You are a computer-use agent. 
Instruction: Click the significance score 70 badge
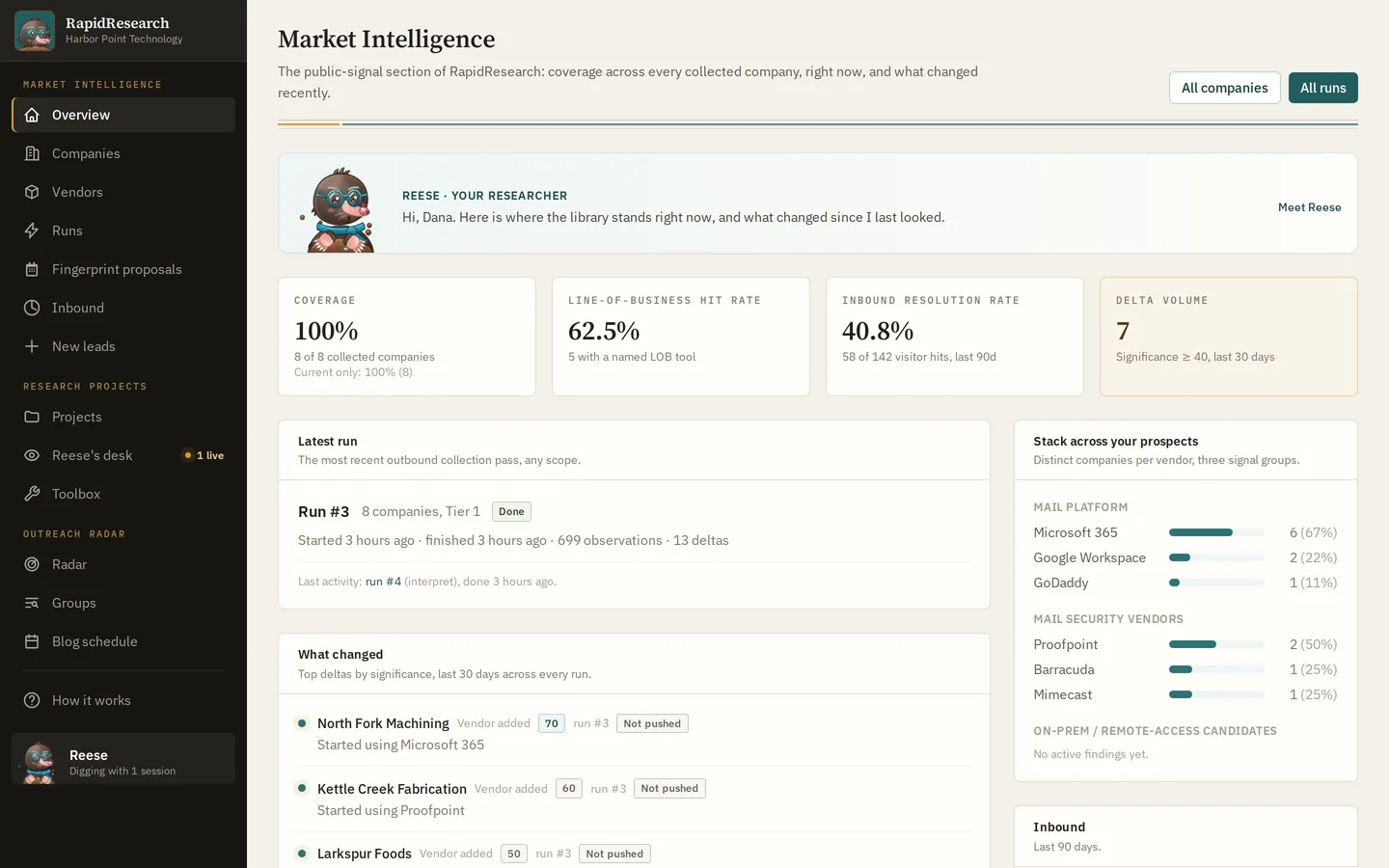(552, 723)
